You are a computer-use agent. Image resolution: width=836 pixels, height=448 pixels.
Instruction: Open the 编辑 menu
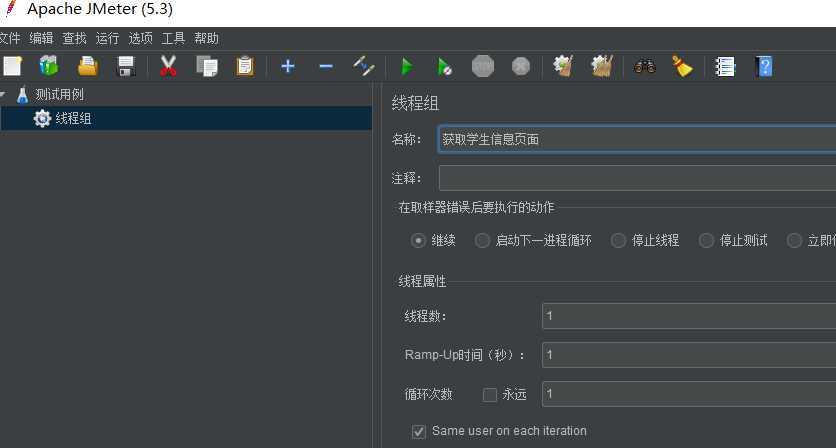(41, 38)
